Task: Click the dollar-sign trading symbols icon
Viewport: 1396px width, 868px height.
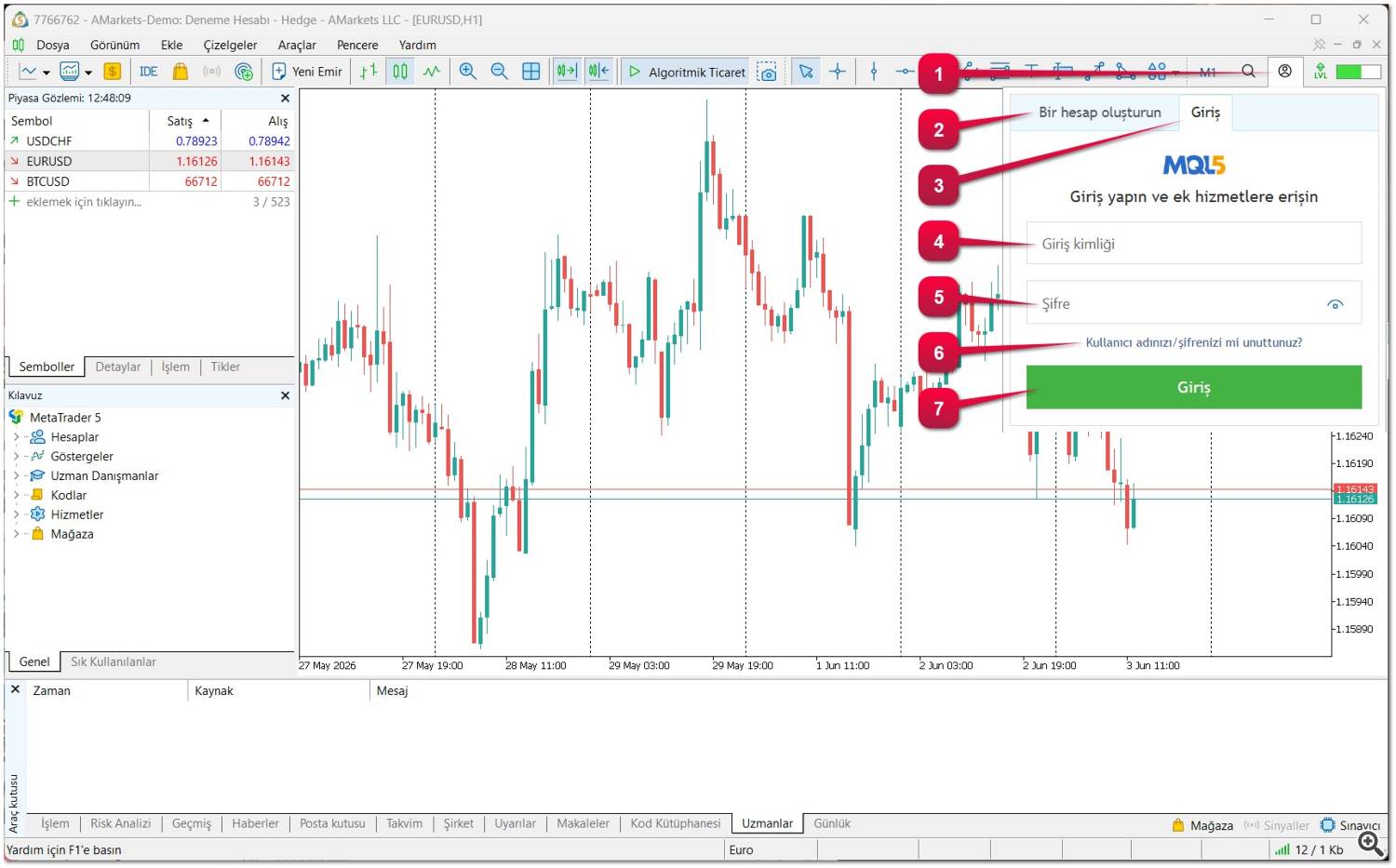Action: click(x=113, y=72)
